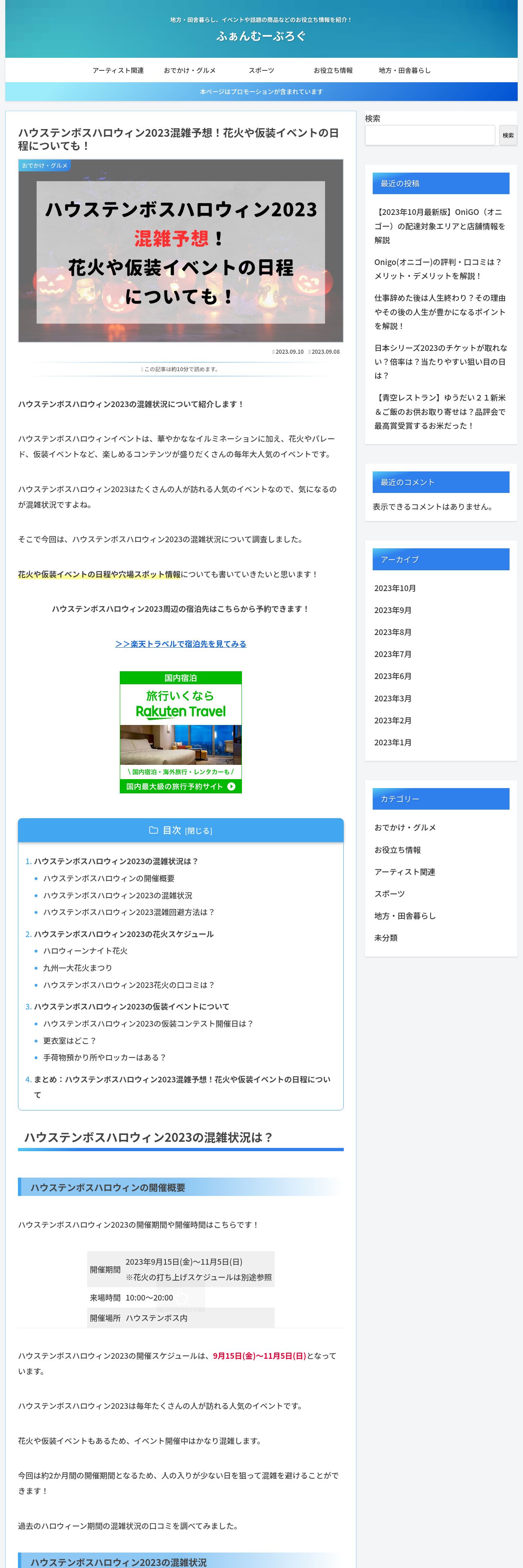Screen dimensions: 523x1568
Task: Open the 2023年10月 archive
Action: pyautogui.click(x=395, y=588)
